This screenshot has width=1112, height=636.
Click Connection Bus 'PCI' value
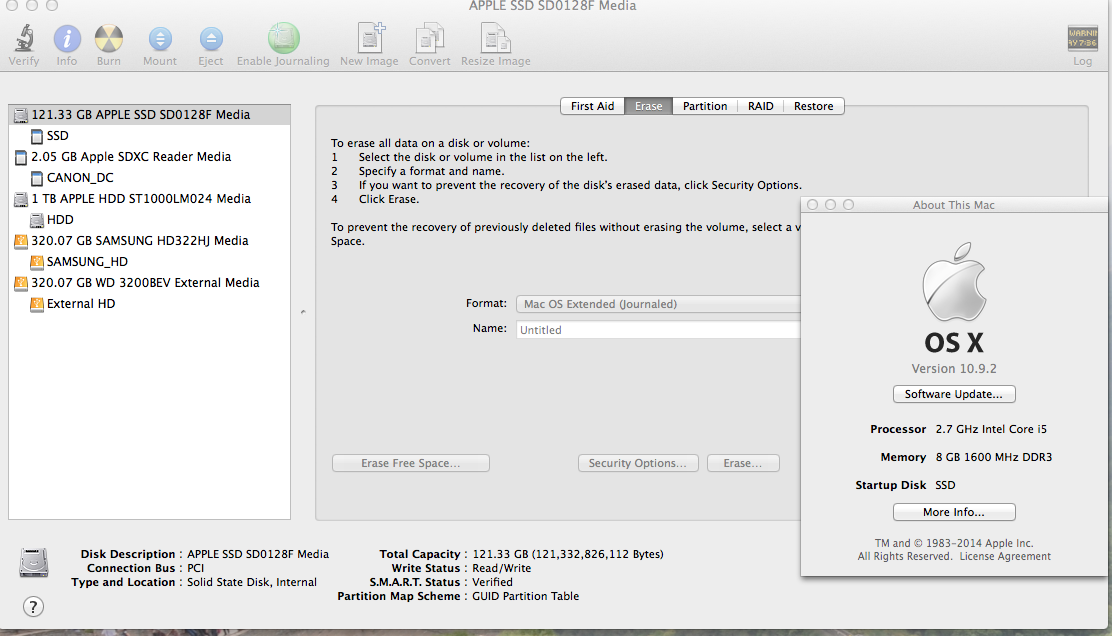click(x=196, y=569)
